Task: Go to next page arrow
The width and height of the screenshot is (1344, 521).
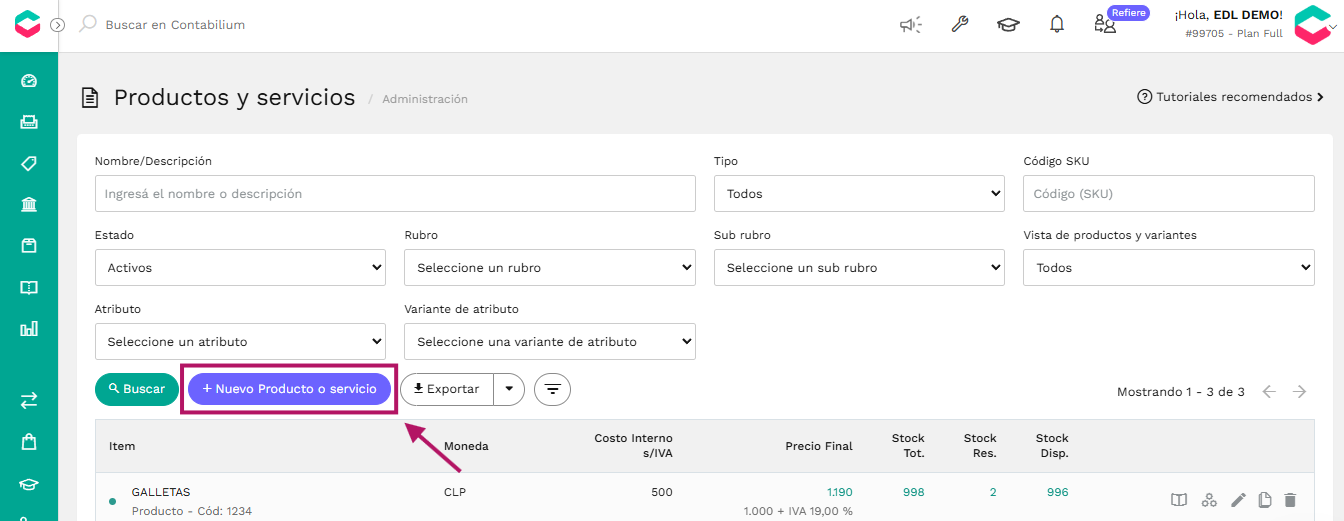Action: 1300,392
